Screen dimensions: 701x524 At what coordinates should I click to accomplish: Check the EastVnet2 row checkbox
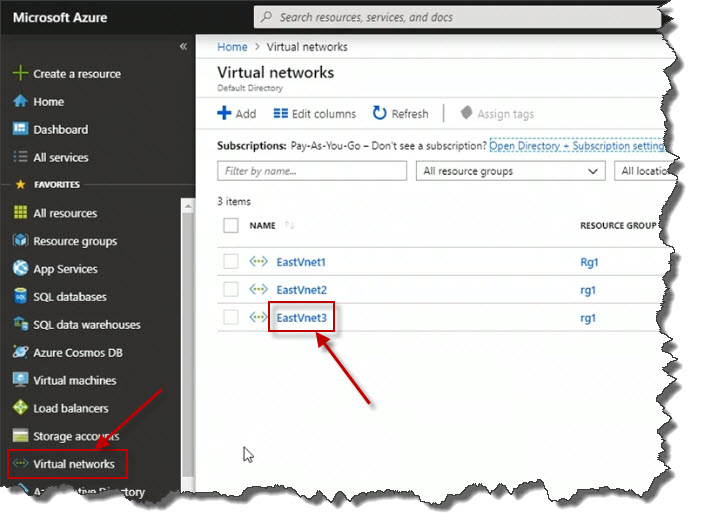pyautogui.click(x=231, y=289)
